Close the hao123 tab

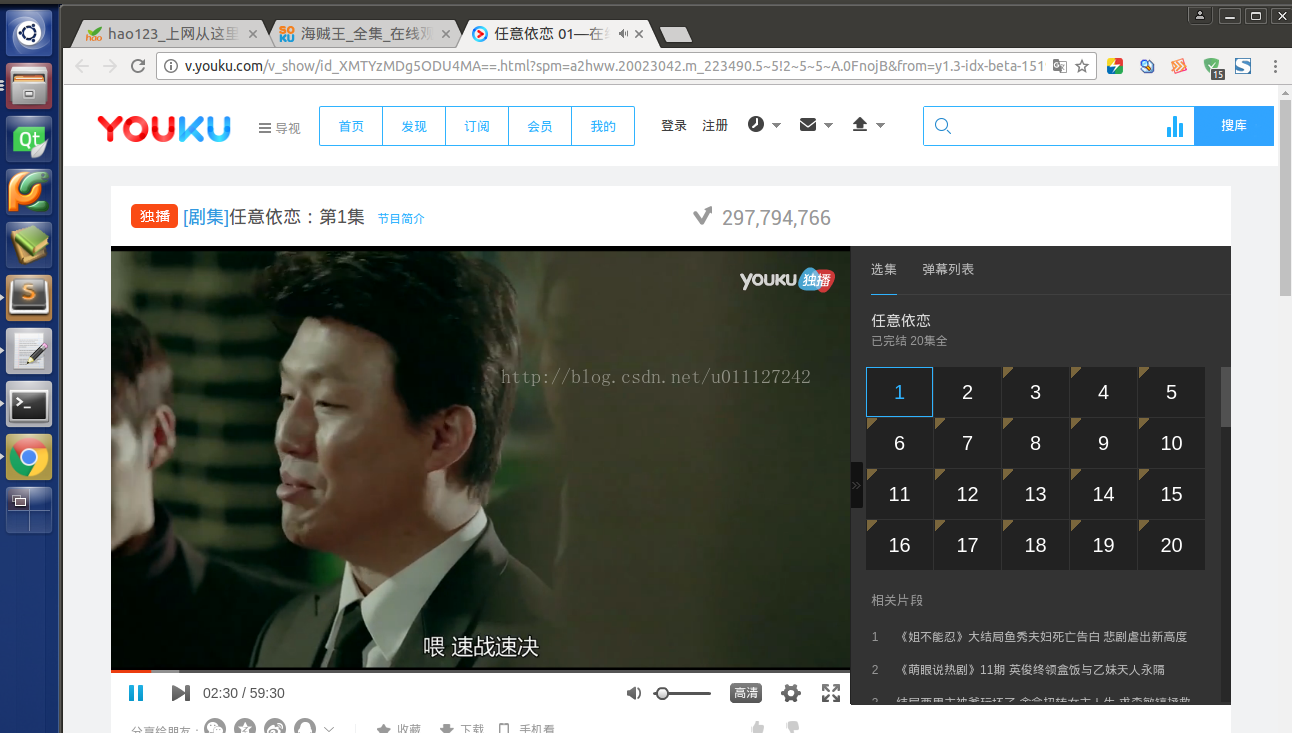[253, 33]
